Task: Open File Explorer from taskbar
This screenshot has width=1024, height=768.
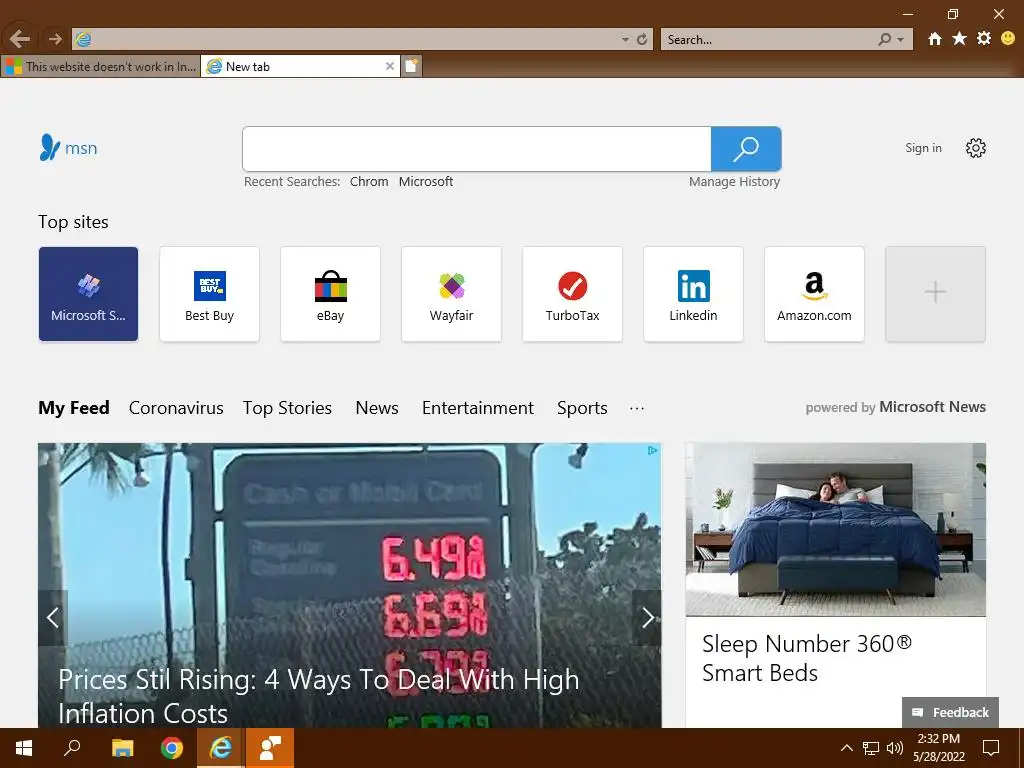Action: point(122,748)
